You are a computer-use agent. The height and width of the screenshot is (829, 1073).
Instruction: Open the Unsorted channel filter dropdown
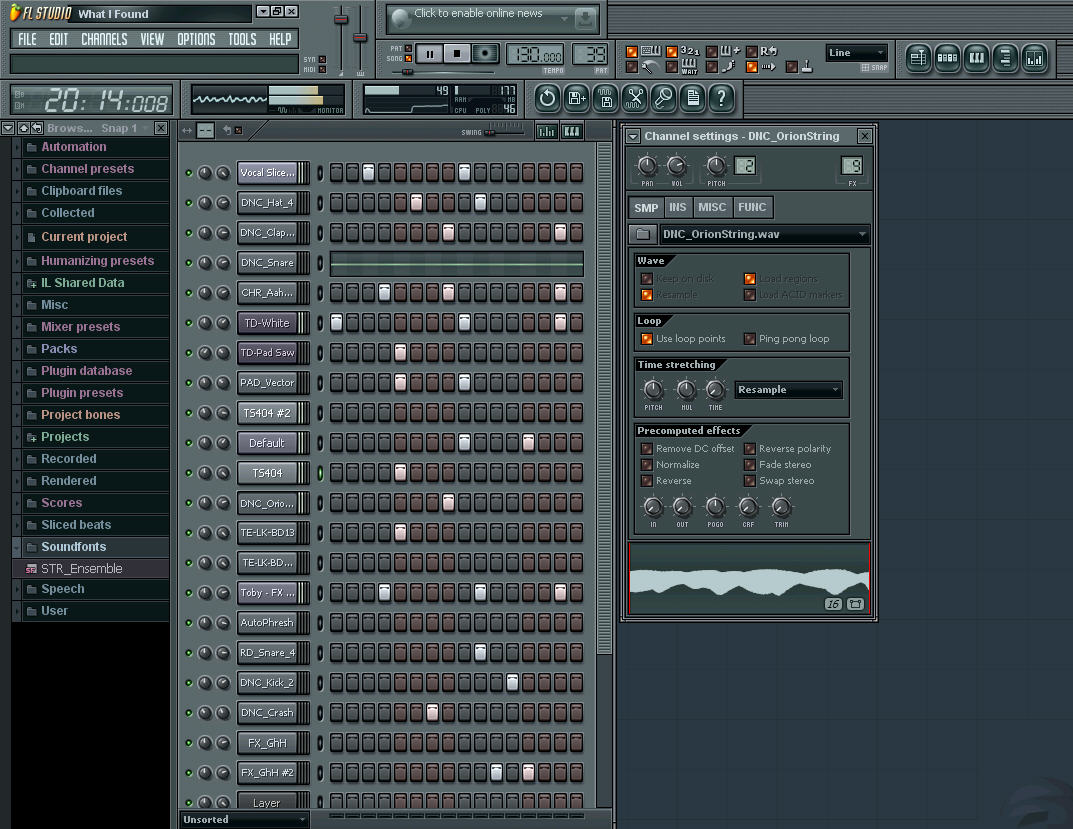pos(244,819)
